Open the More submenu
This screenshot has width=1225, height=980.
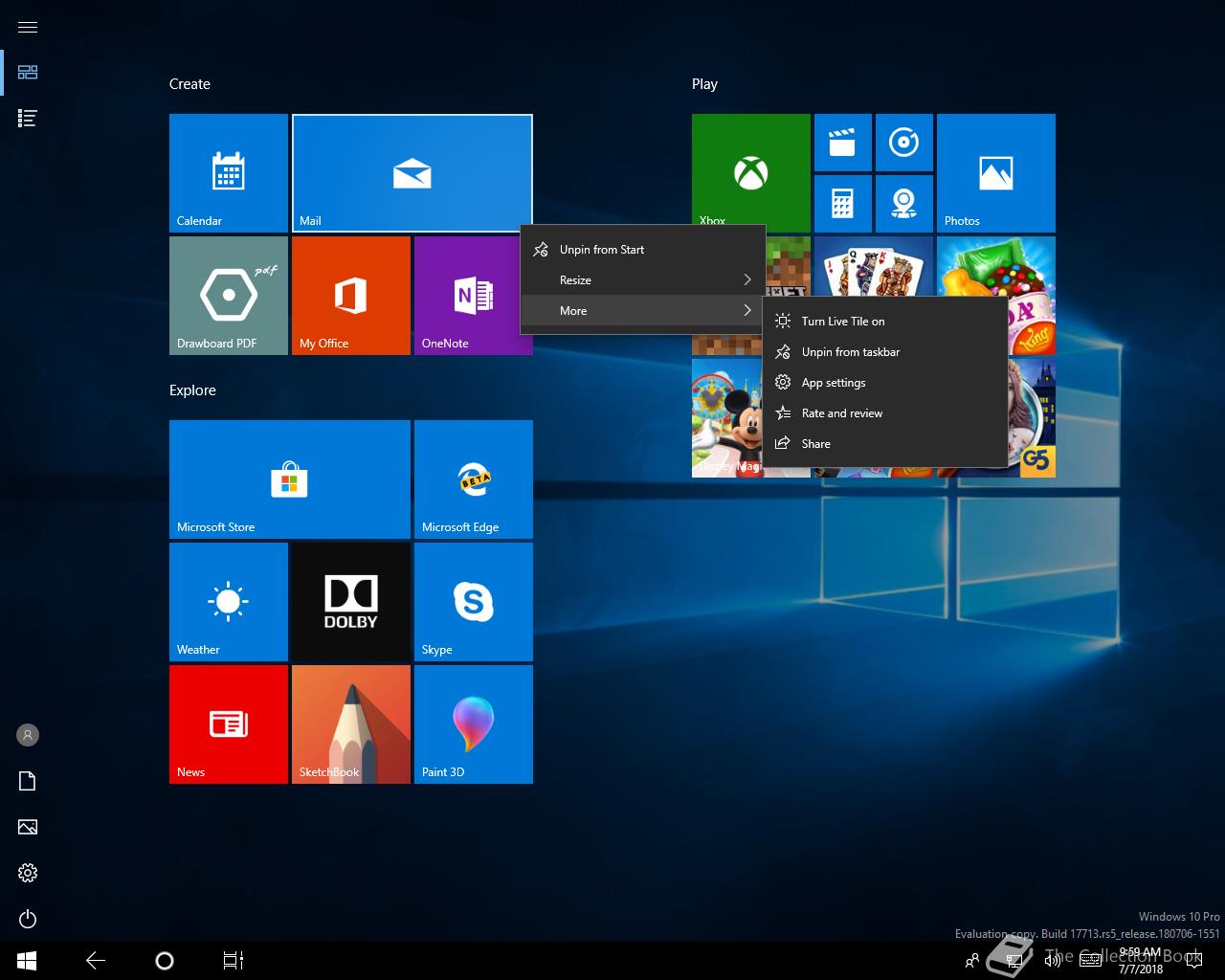click(x=642, y=311)
